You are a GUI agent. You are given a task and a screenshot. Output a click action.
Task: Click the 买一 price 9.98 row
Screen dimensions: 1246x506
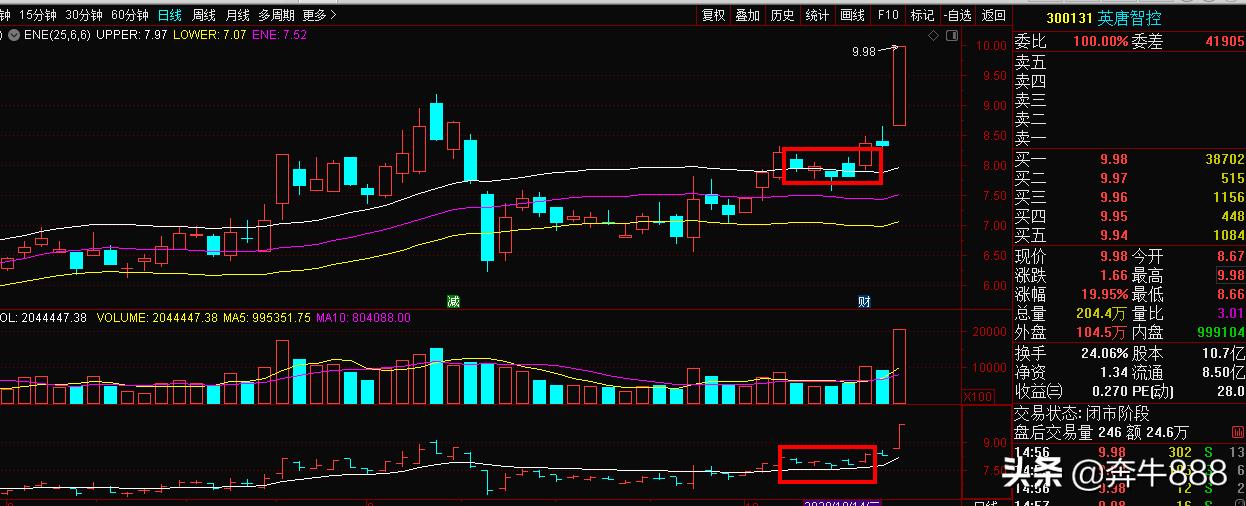(x=1130, y=159)
